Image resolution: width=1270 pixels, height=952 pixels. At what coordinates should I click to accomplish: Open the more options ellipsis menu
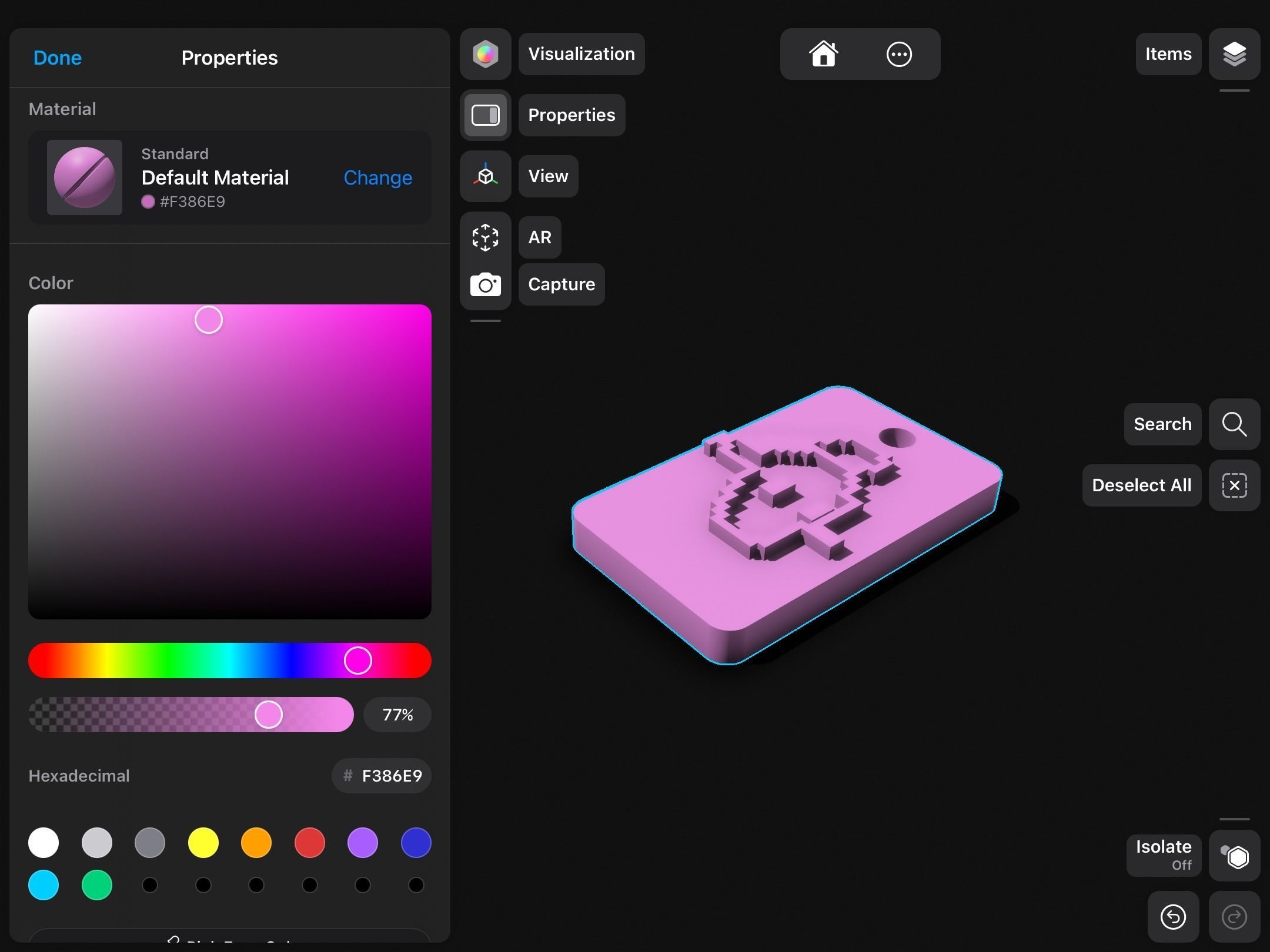tap(898, 54)
